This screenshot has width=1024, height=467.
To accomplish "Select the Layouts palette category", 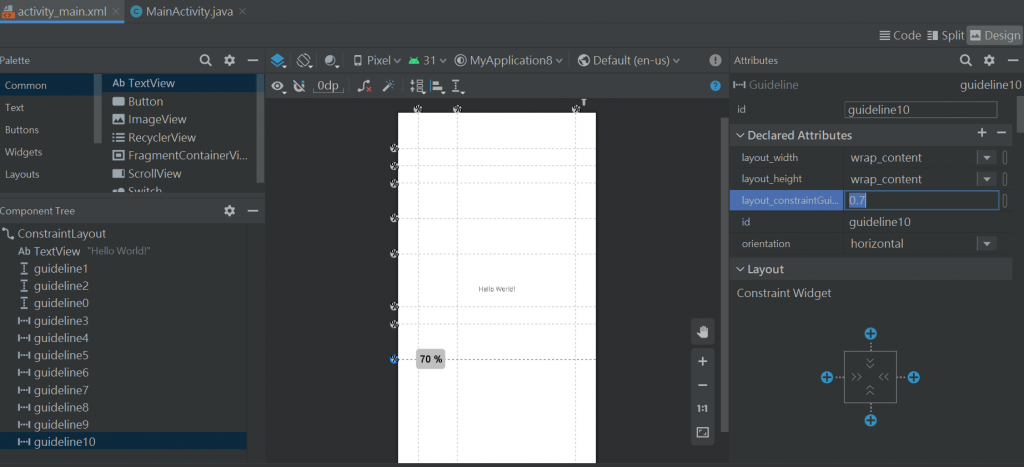I will (22, 174).
